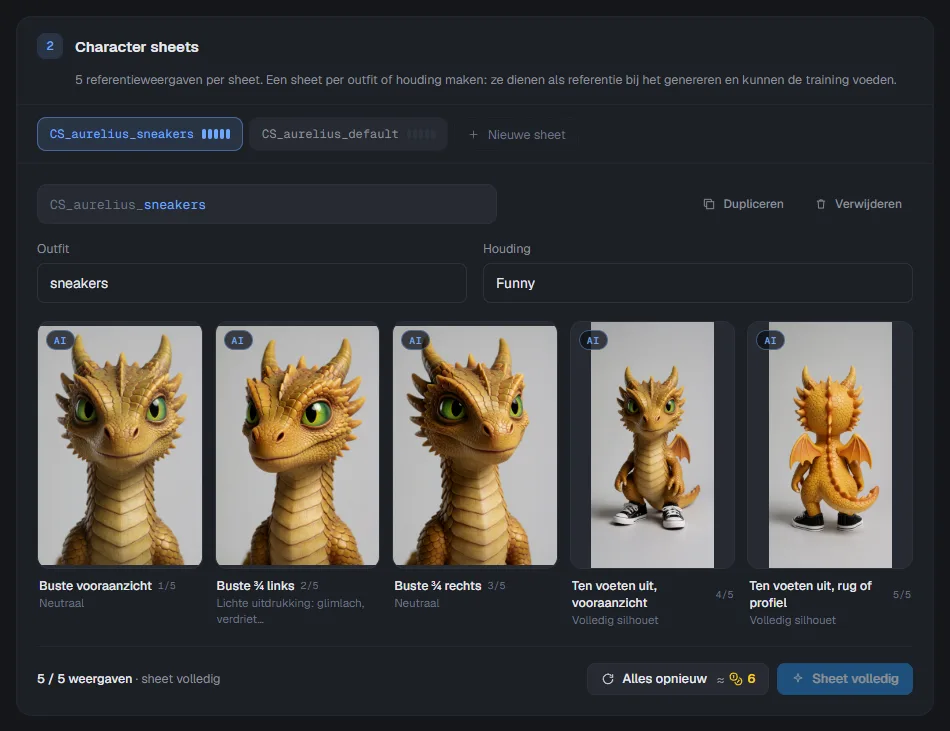Viewport: 950px width, 731px height.
Task: Open the Buste ¾ rechts thumbnail
Action: click(x=475, y=445)
